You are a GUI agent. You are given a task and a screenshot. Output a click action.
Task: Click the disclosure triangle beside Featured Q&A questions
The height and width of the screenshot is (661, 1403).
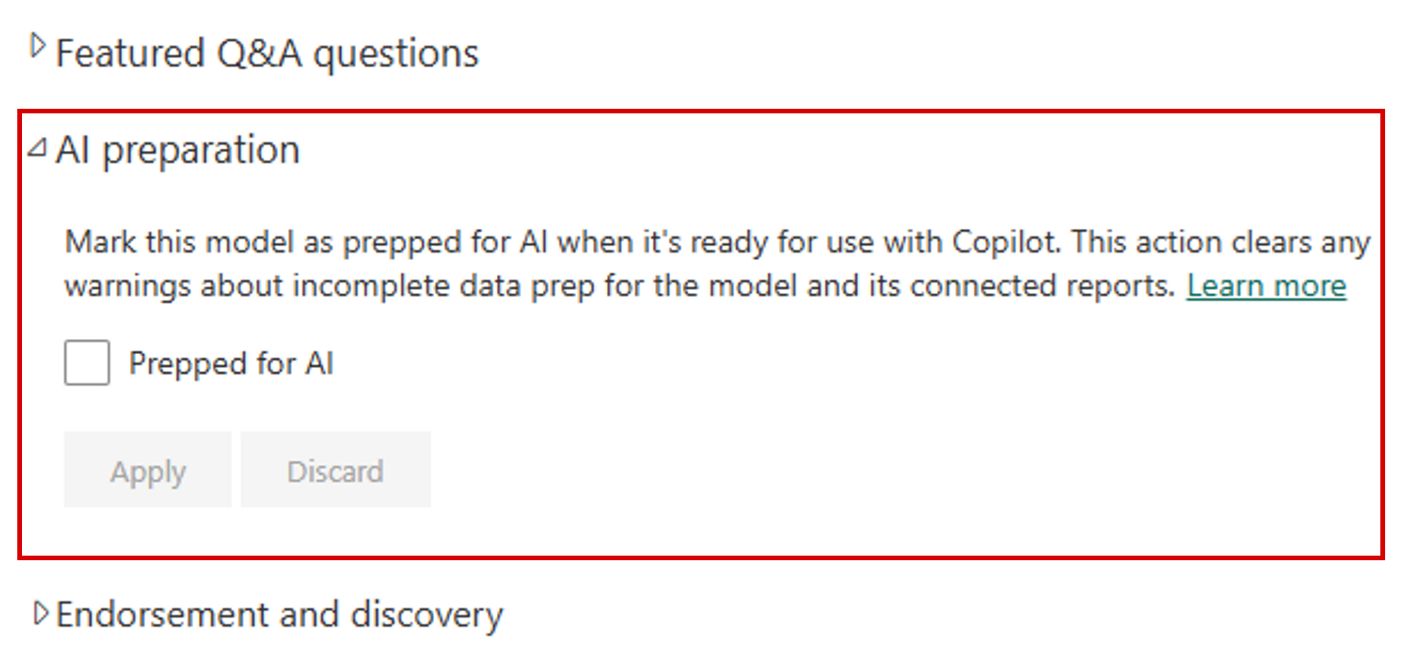[x=38, y=46]
